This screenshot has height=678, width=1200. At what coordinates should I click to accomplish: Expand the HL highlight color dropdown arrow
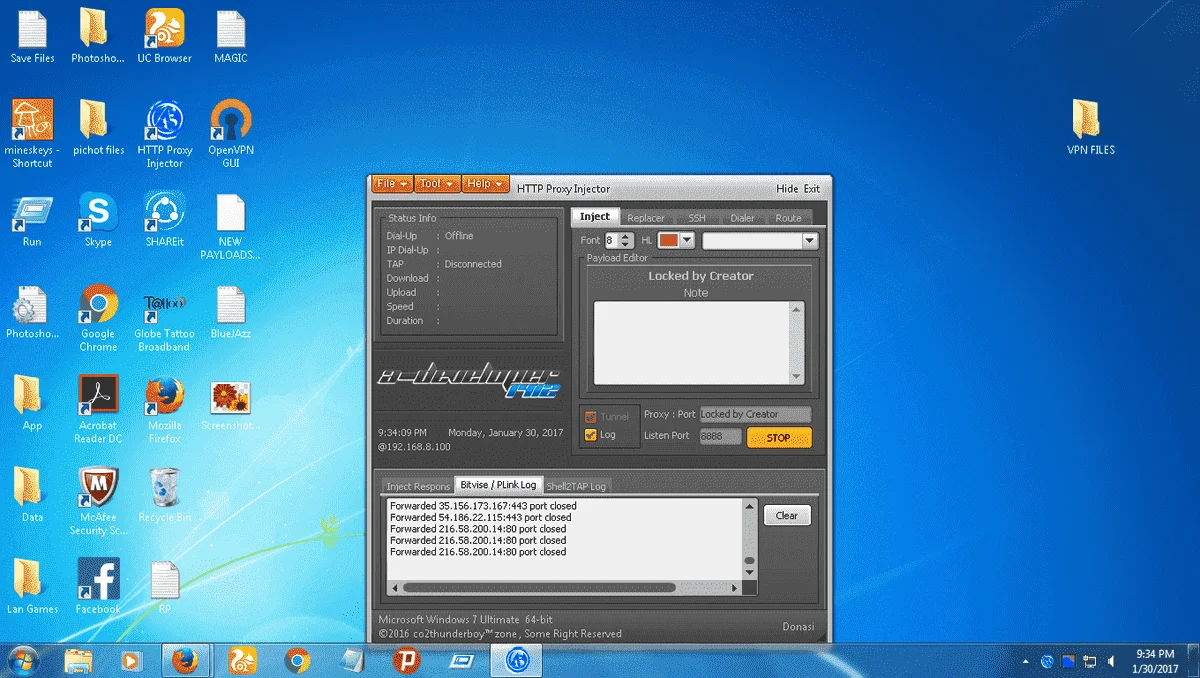[688, 240]
